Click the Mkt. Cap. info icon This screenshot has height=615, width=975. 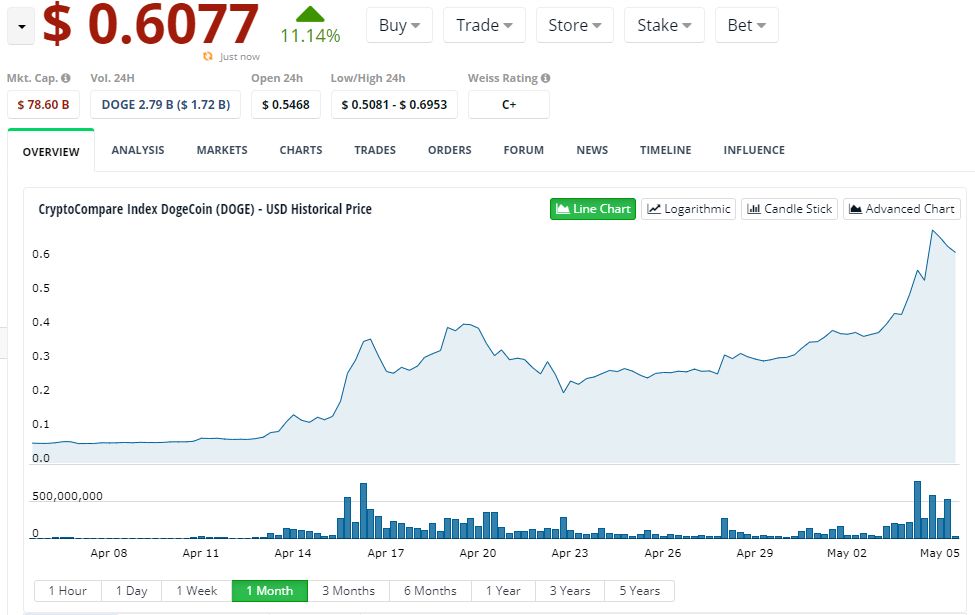point(66,78)
